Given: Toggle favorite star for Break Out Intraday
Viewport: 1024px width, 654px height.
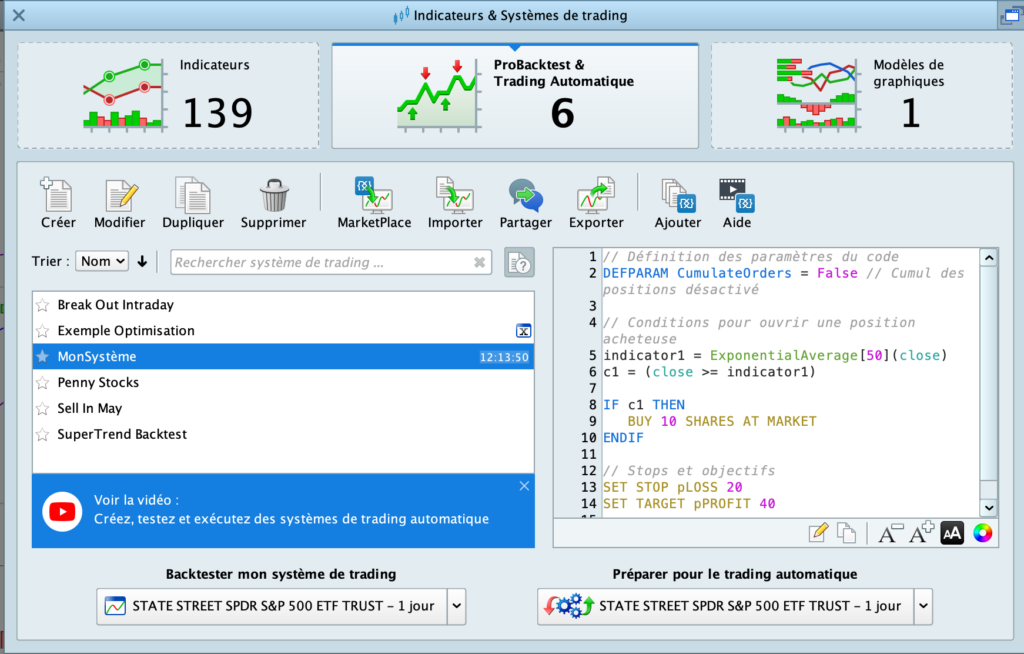Looking at the screenshot, I should pyautogui.click(x=43, y=305).
